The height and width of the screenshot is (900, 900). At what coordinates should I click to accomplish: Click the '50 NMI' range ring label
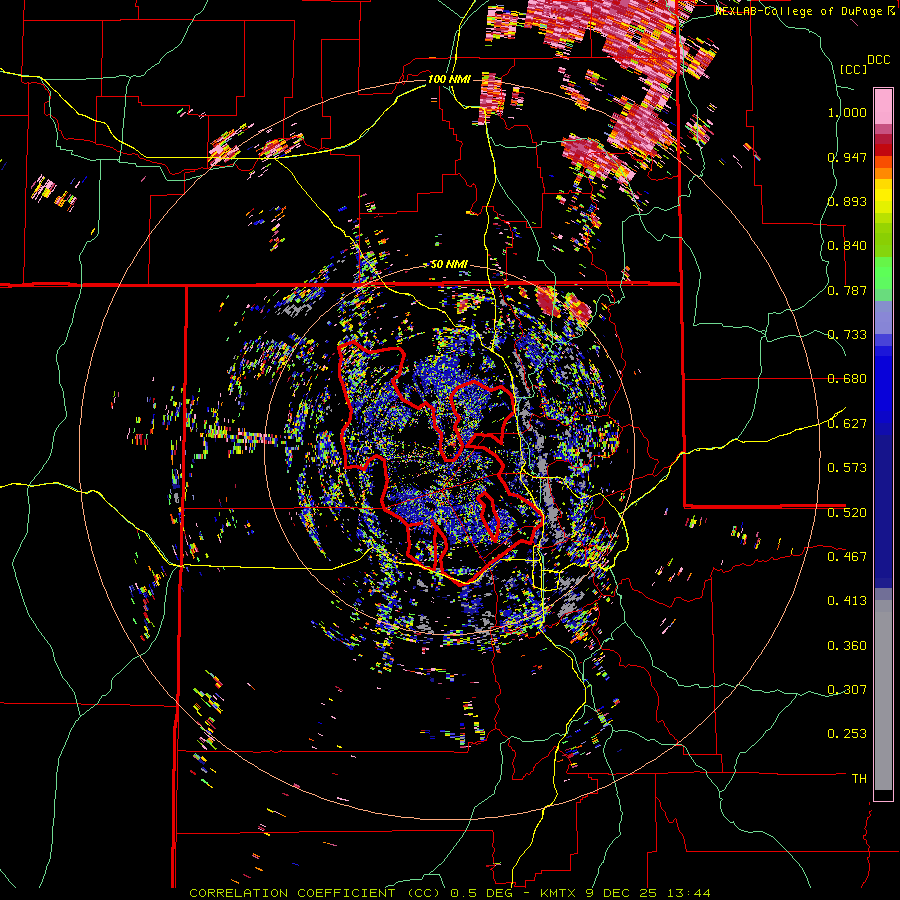(449, 265)
